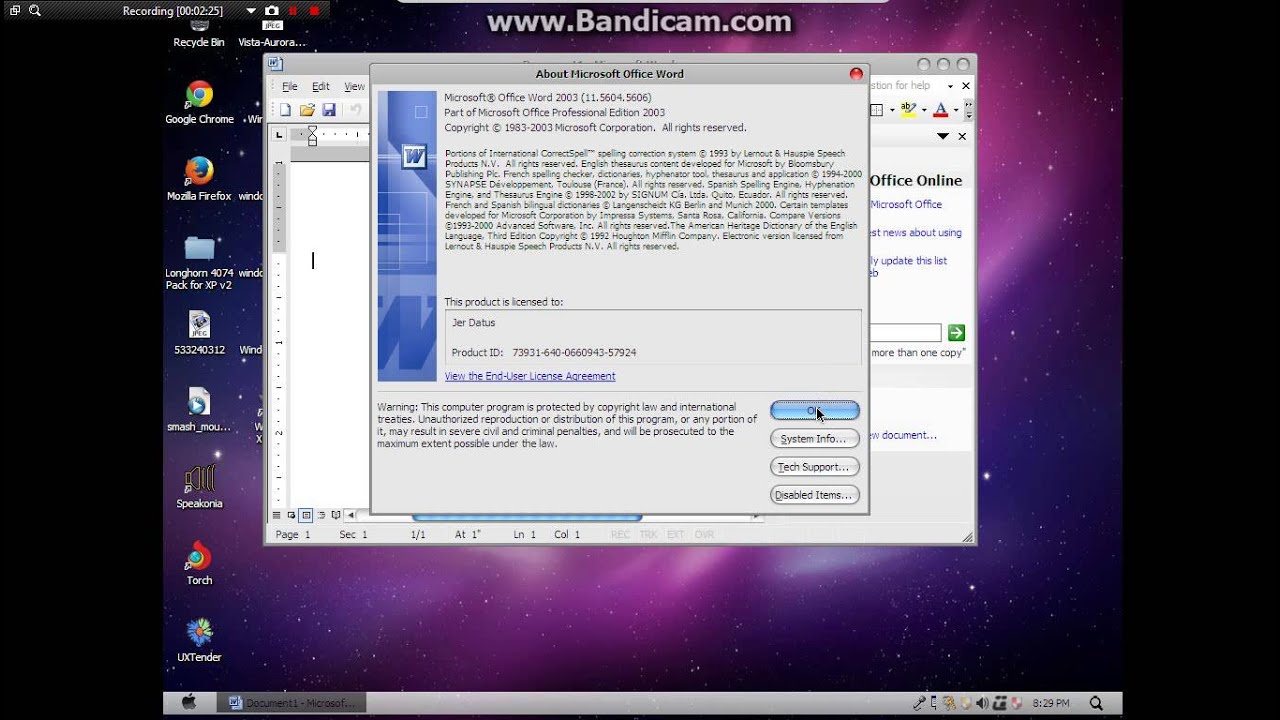Viewport: 1280px width, 720px height.
Task: Open Border style dropdown arrow
Action: click(890, 110)
